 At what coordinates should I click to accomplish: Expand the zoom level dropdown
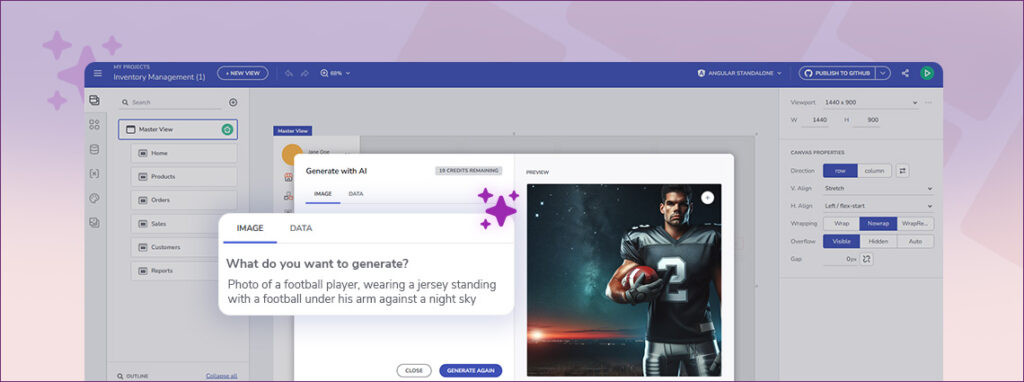(335, 73)
